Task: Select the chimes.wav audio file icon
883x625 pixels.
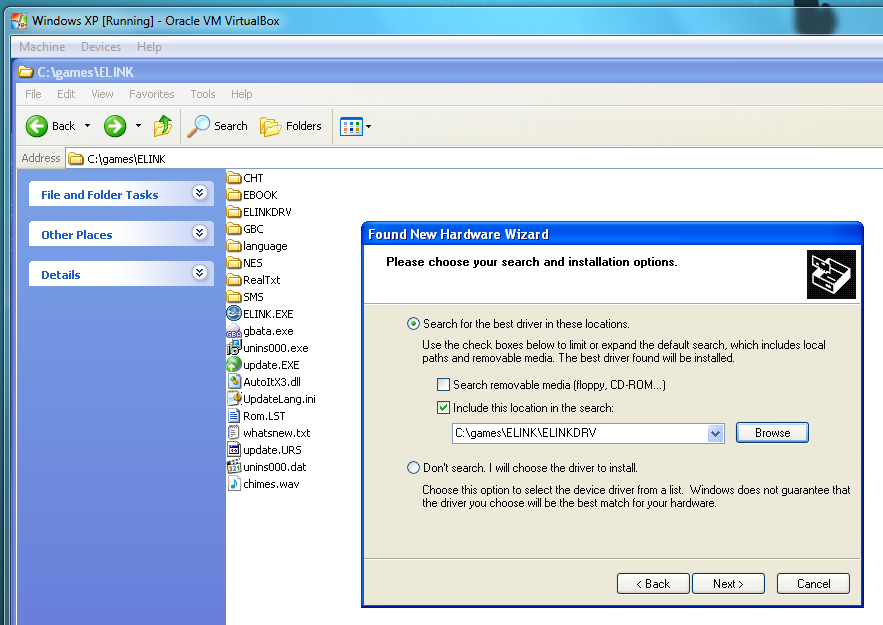Action: (234, 484)
